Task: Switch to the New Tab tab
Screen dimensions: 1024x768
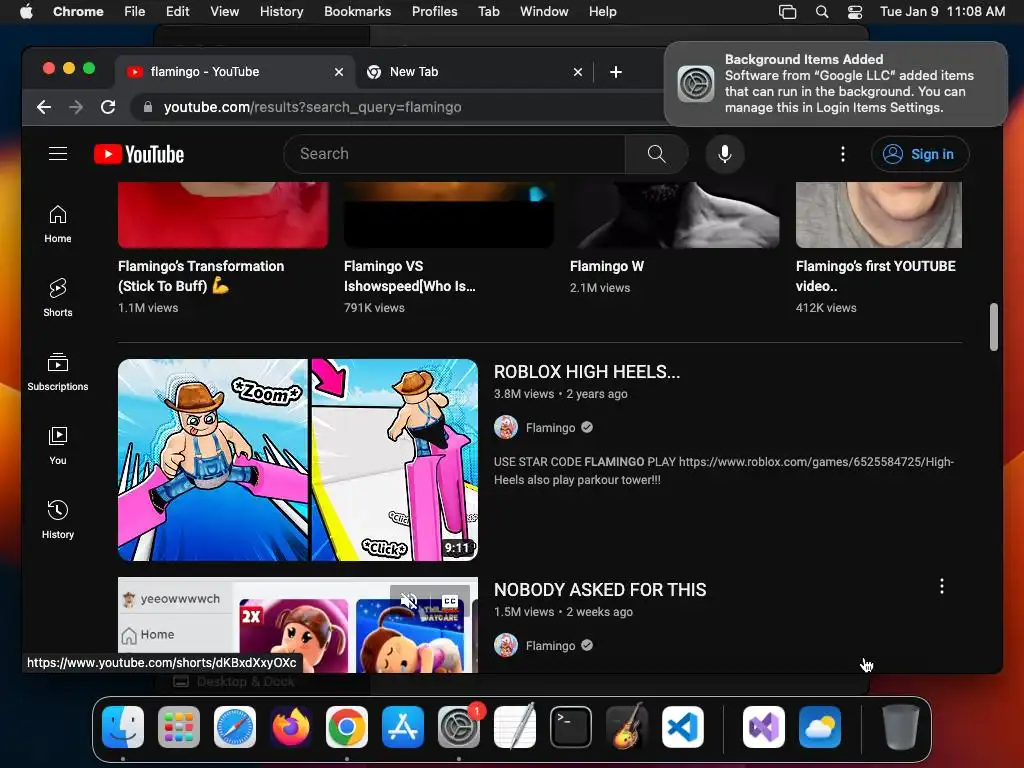Action: [474, 72]
